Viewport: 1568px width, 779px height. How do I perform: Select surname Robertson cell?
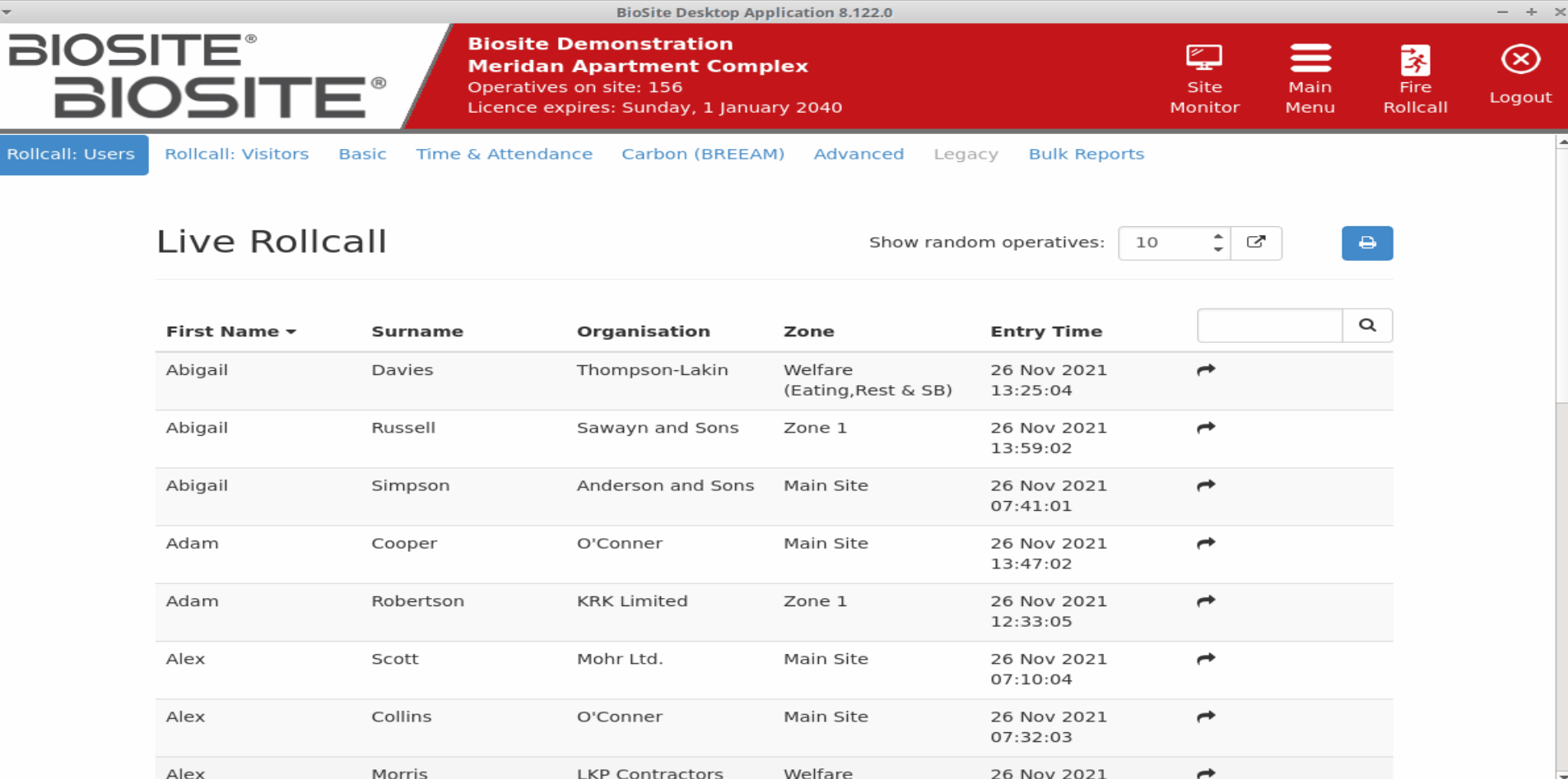click(x=417, y=601)
